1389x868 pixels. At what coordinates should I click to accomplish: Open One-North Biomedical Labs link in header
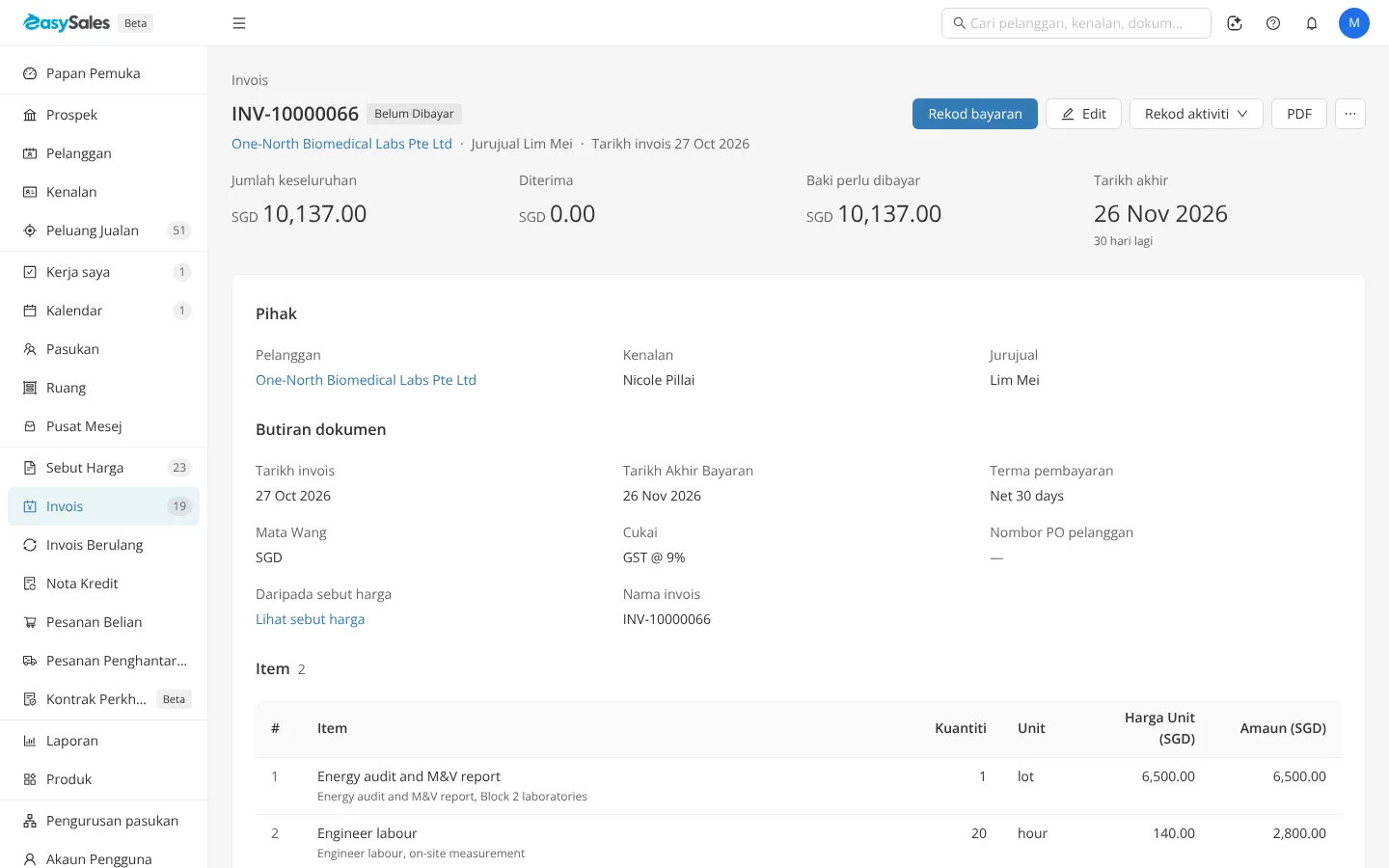point(341,144)
